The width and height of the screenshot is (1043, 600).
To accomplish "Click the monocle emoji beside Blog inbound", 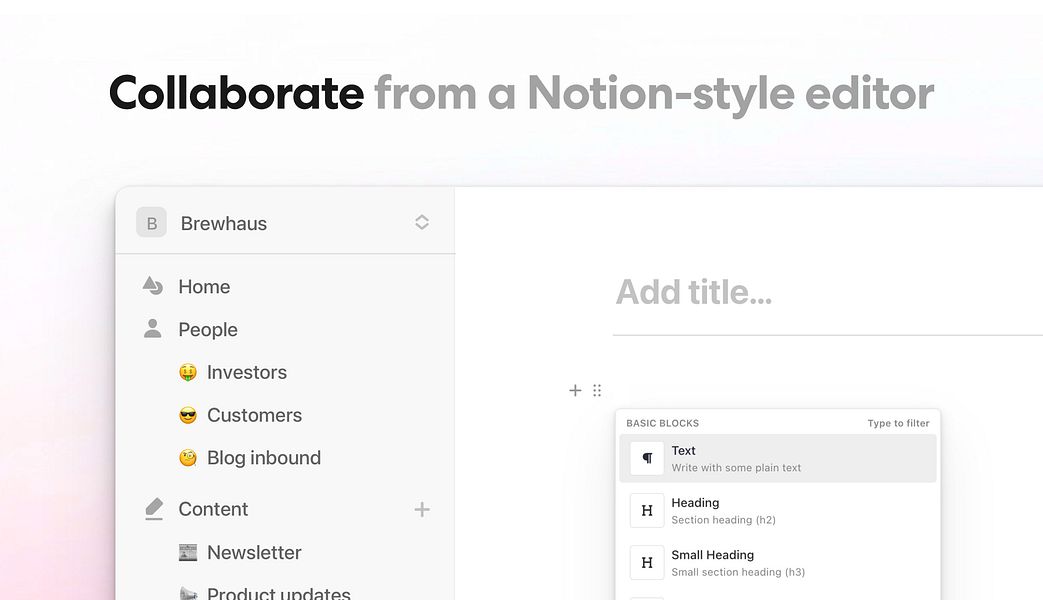I will coord(188,458).
